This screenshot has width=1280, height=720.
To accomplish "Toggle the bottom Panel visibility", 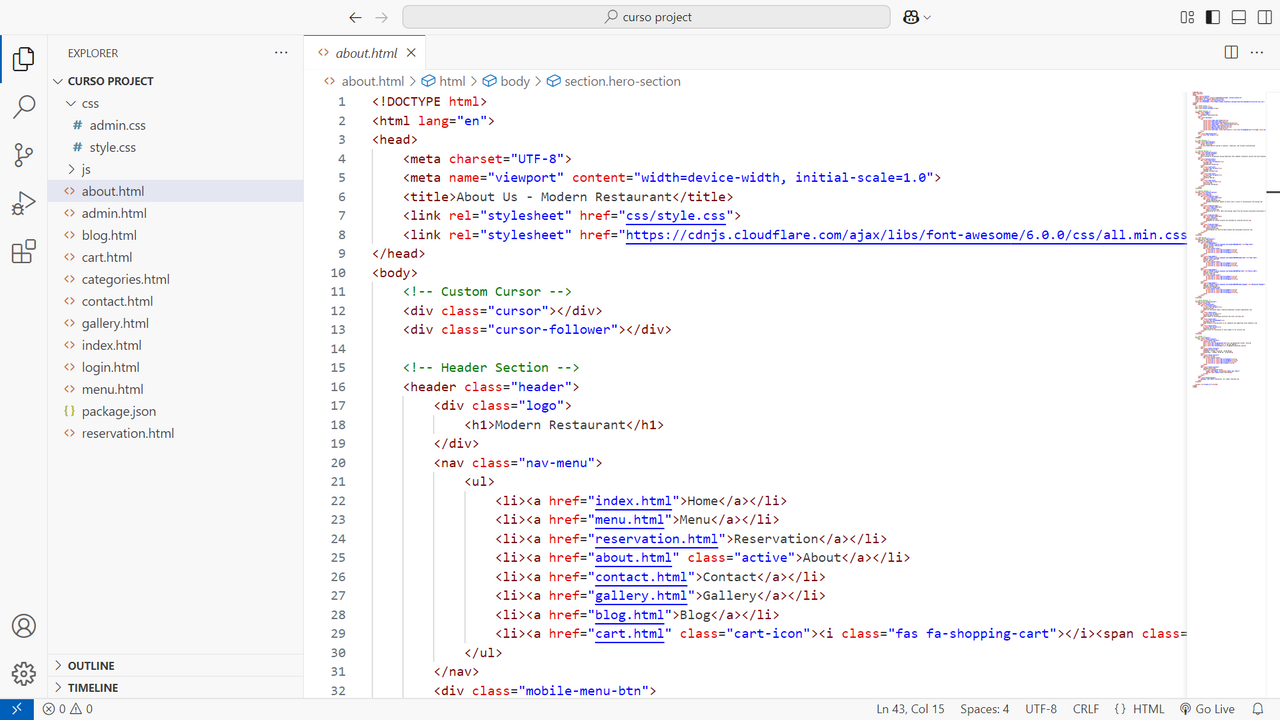I will [x=1239, y=17].
